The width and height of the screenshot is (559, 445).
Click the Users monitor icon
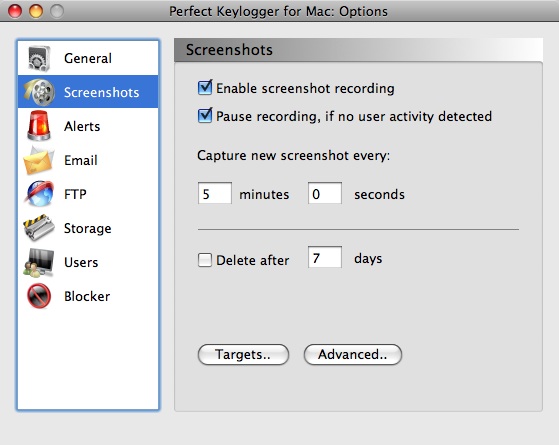point(39,262)
